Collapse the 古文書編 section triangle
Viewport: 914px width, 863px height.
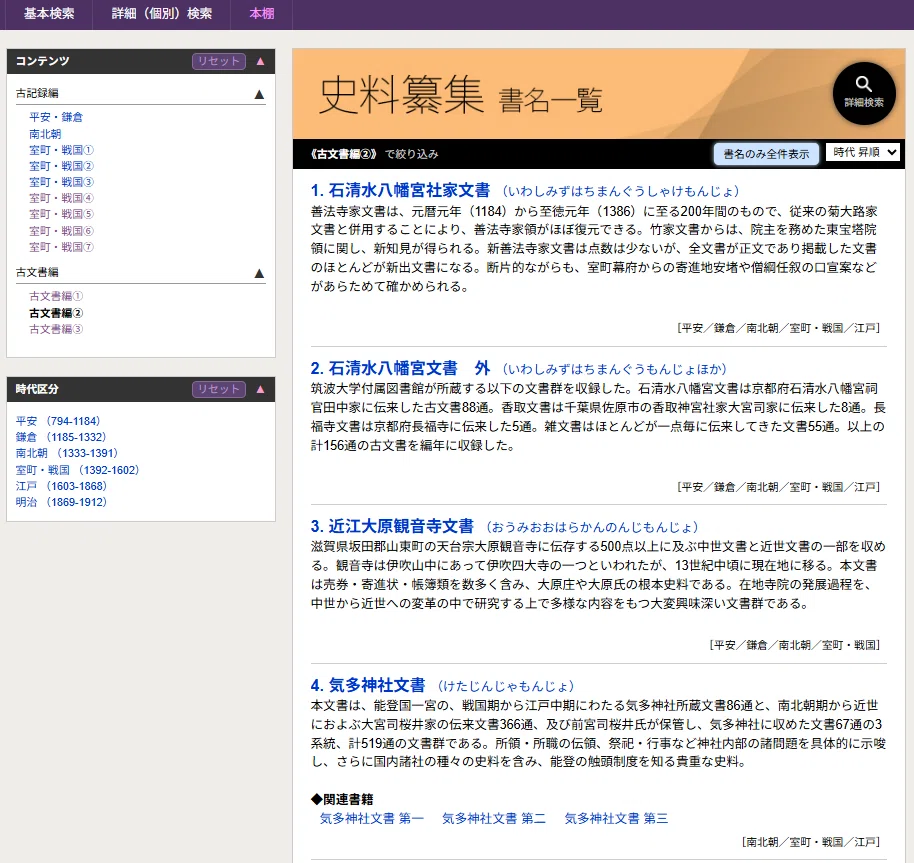coord(259,273)
